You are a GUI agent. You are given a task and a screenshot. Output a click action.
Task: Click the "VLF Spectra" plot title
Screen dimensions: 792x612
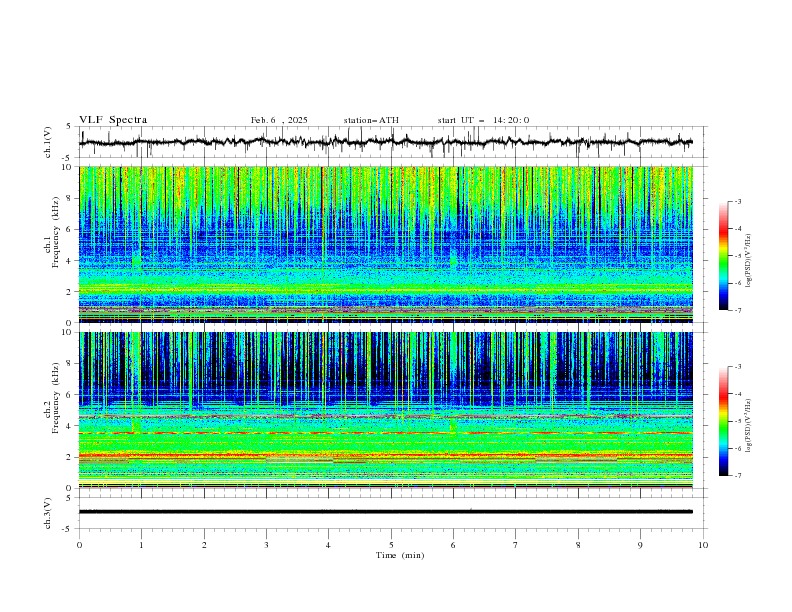[x=113, y=120]
